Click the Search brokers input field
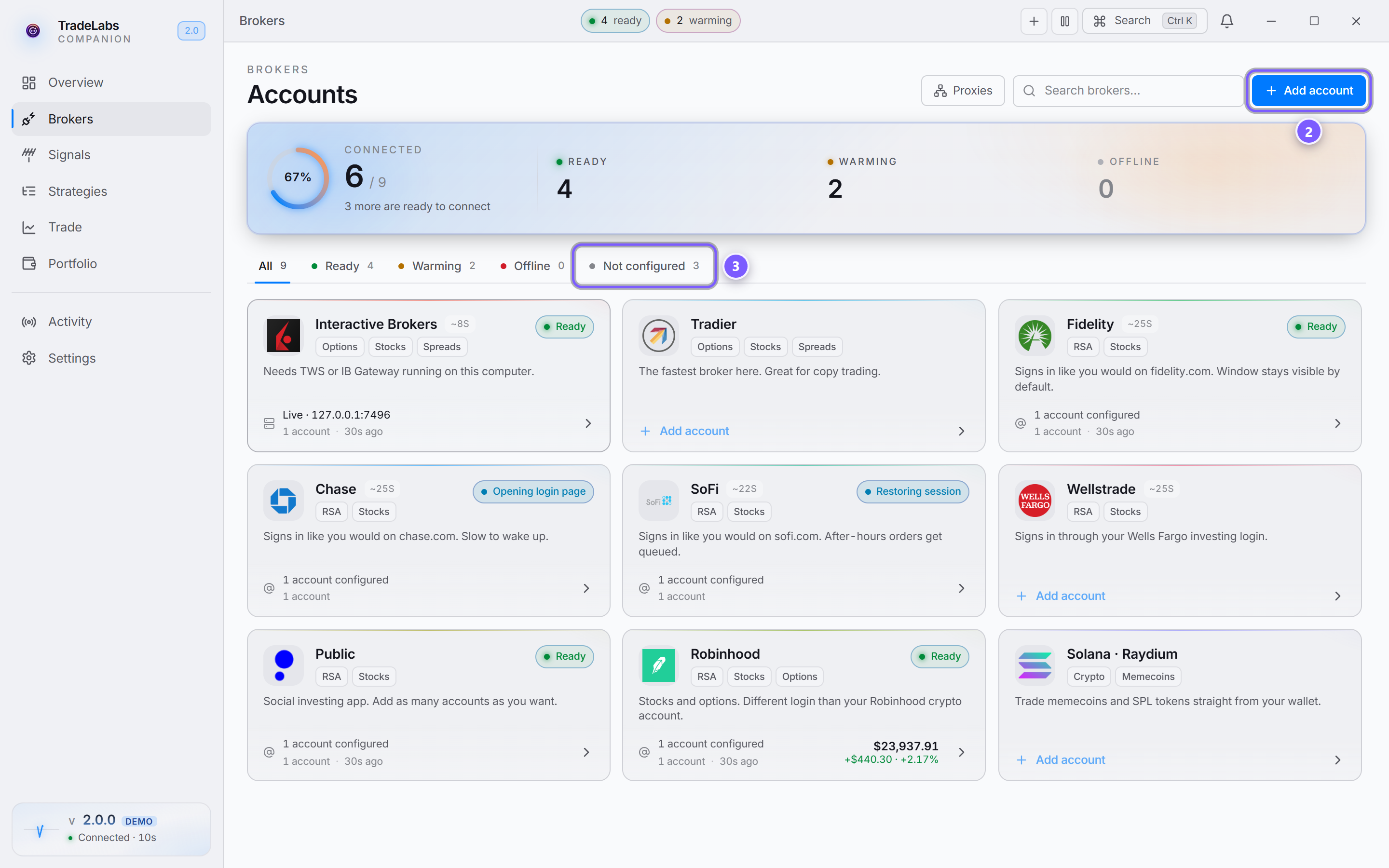The width and height of the screenshot is (1389, 868). (1128, 91)
